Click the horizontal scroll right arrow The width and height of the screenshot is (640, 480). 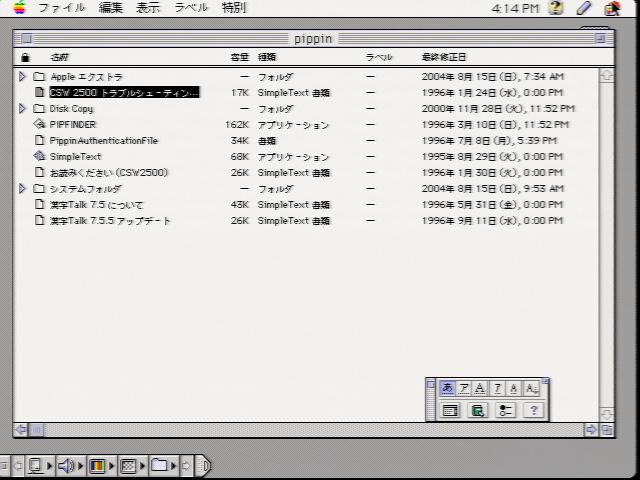click(x=591, y=429)
